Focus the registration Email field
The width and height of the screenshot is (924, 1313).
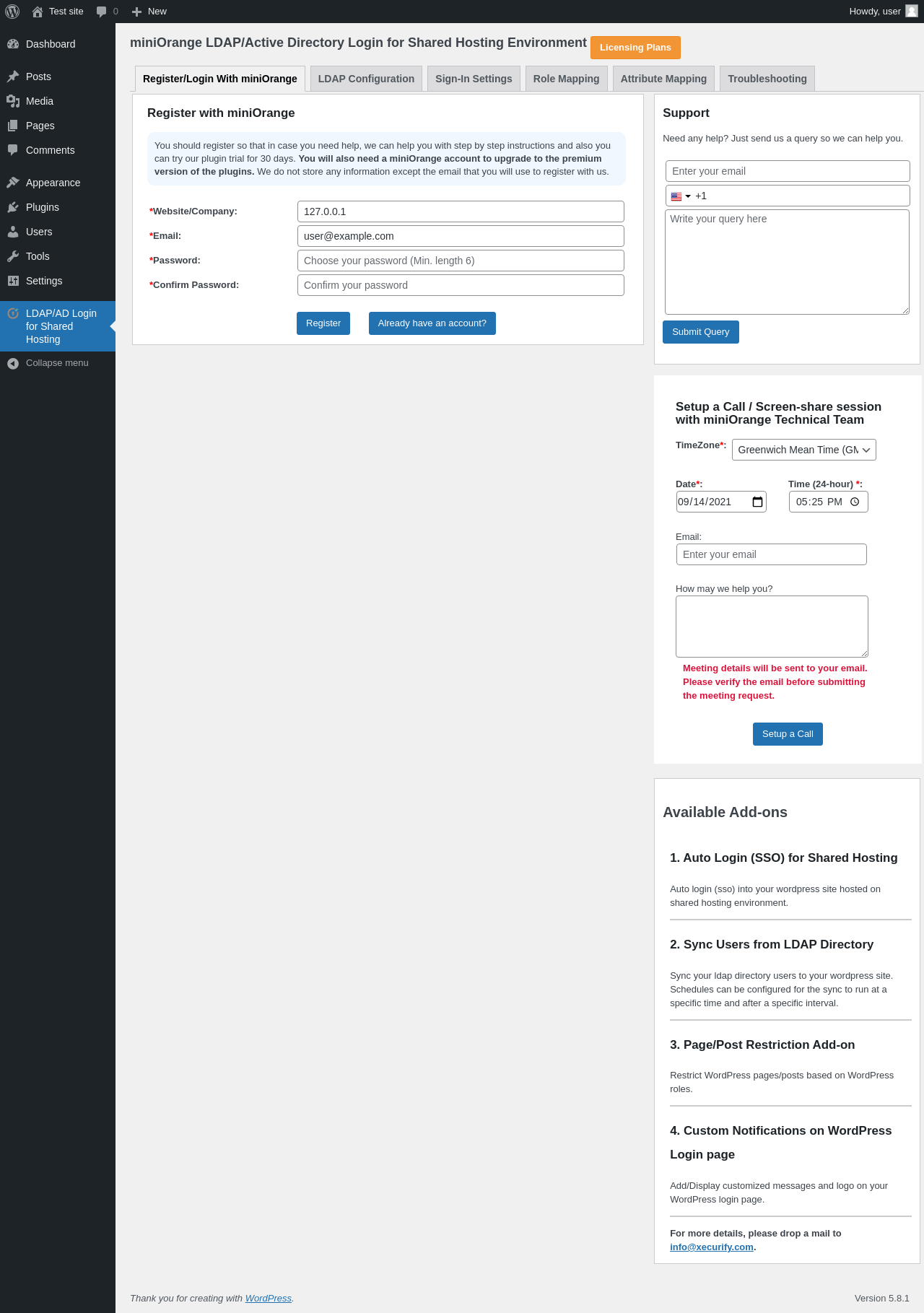(x=461, y=236)
